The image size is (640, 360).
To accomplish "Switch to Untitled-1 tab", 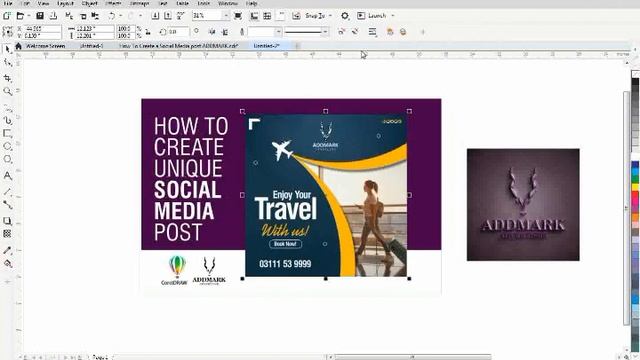I will (91, 46).
